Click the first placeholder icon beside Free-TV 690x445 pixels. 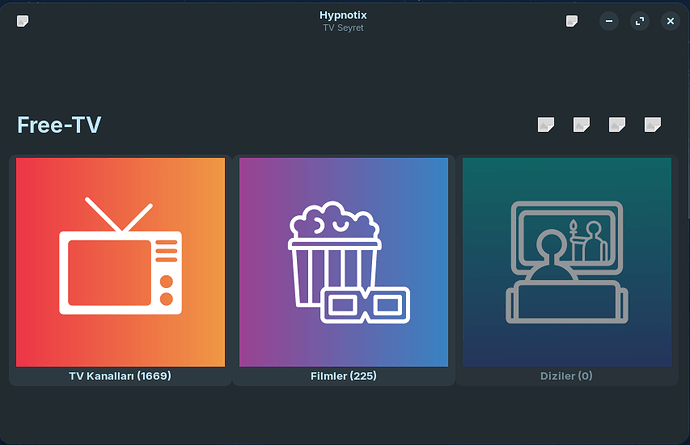pyautogui.click(x=546, y=125)
